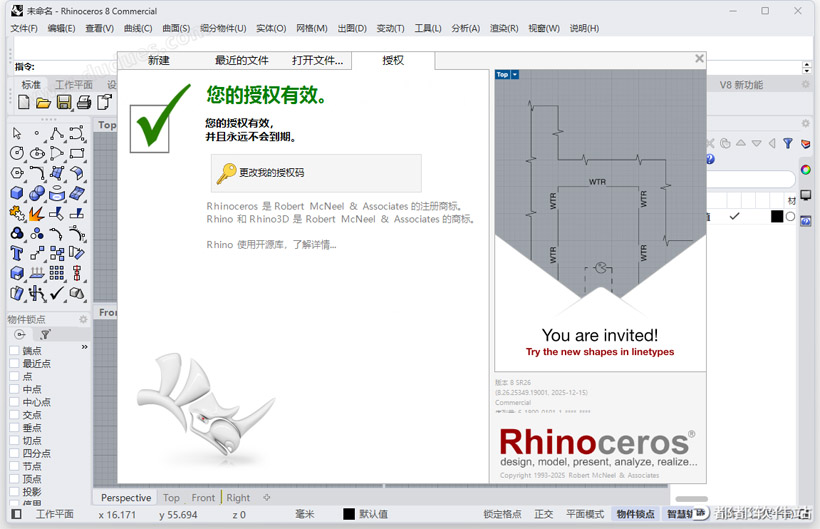Select the orange Explode tool

pos(37,213)
